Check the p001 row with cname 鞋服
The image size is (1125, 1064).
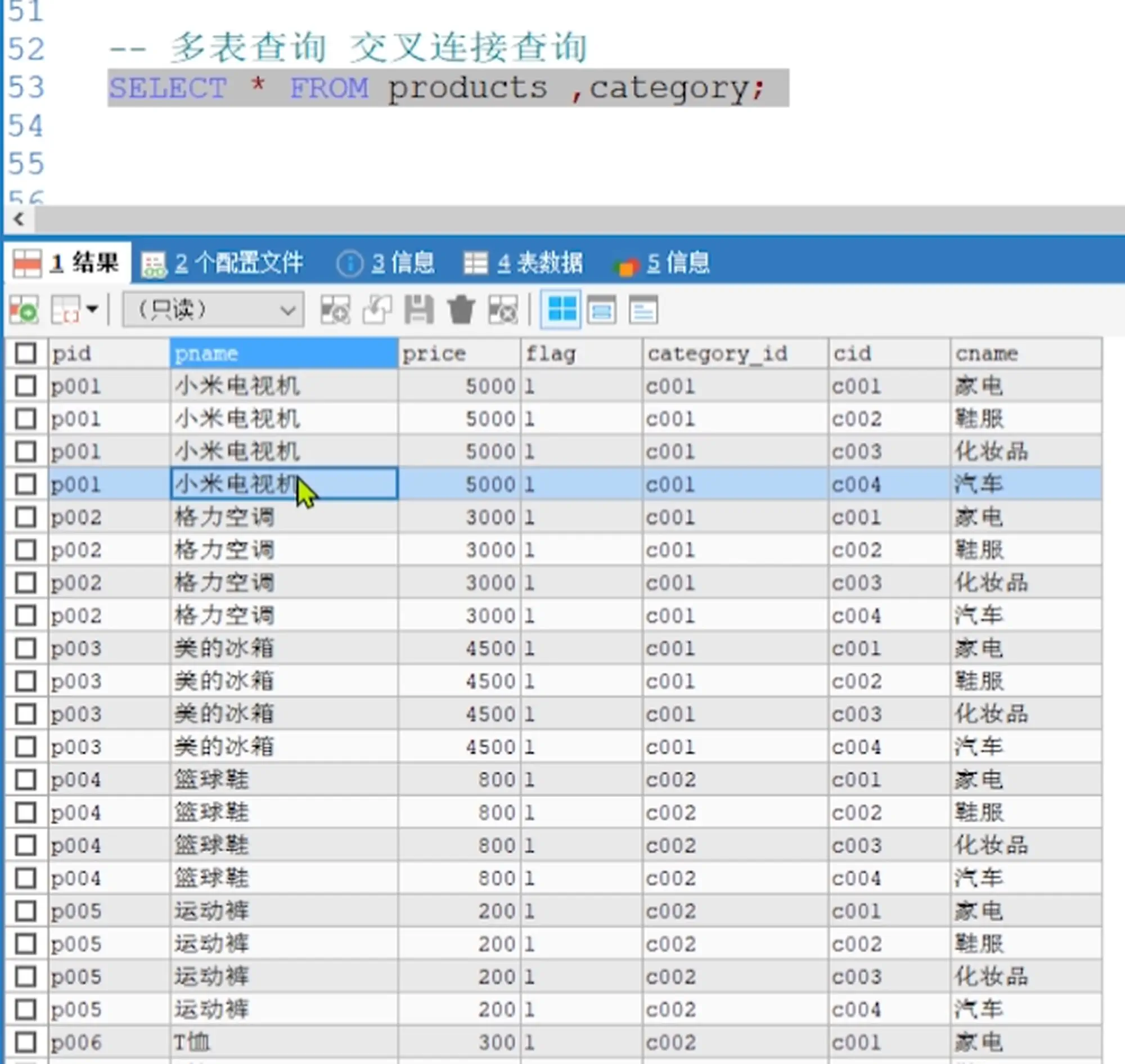(25, 419)
